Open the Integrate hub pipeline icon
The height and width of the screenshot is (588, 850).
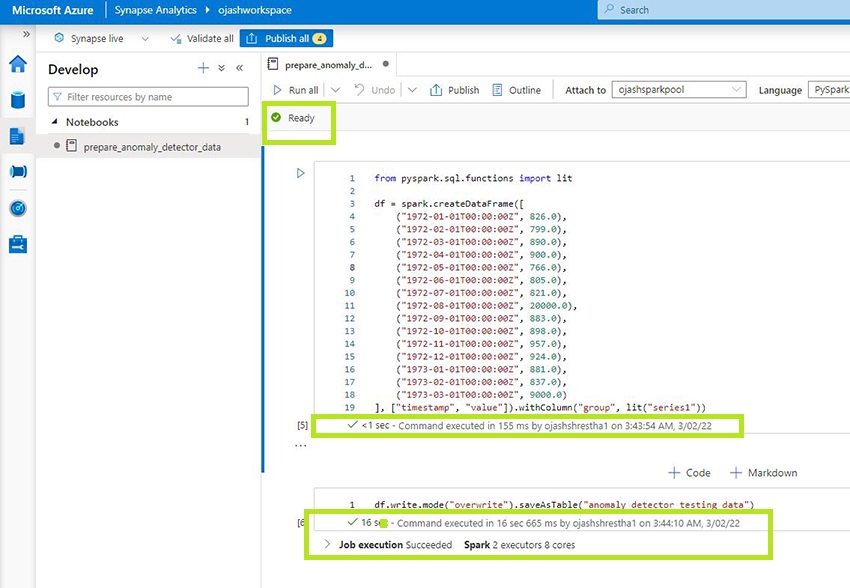click(17, 172)
